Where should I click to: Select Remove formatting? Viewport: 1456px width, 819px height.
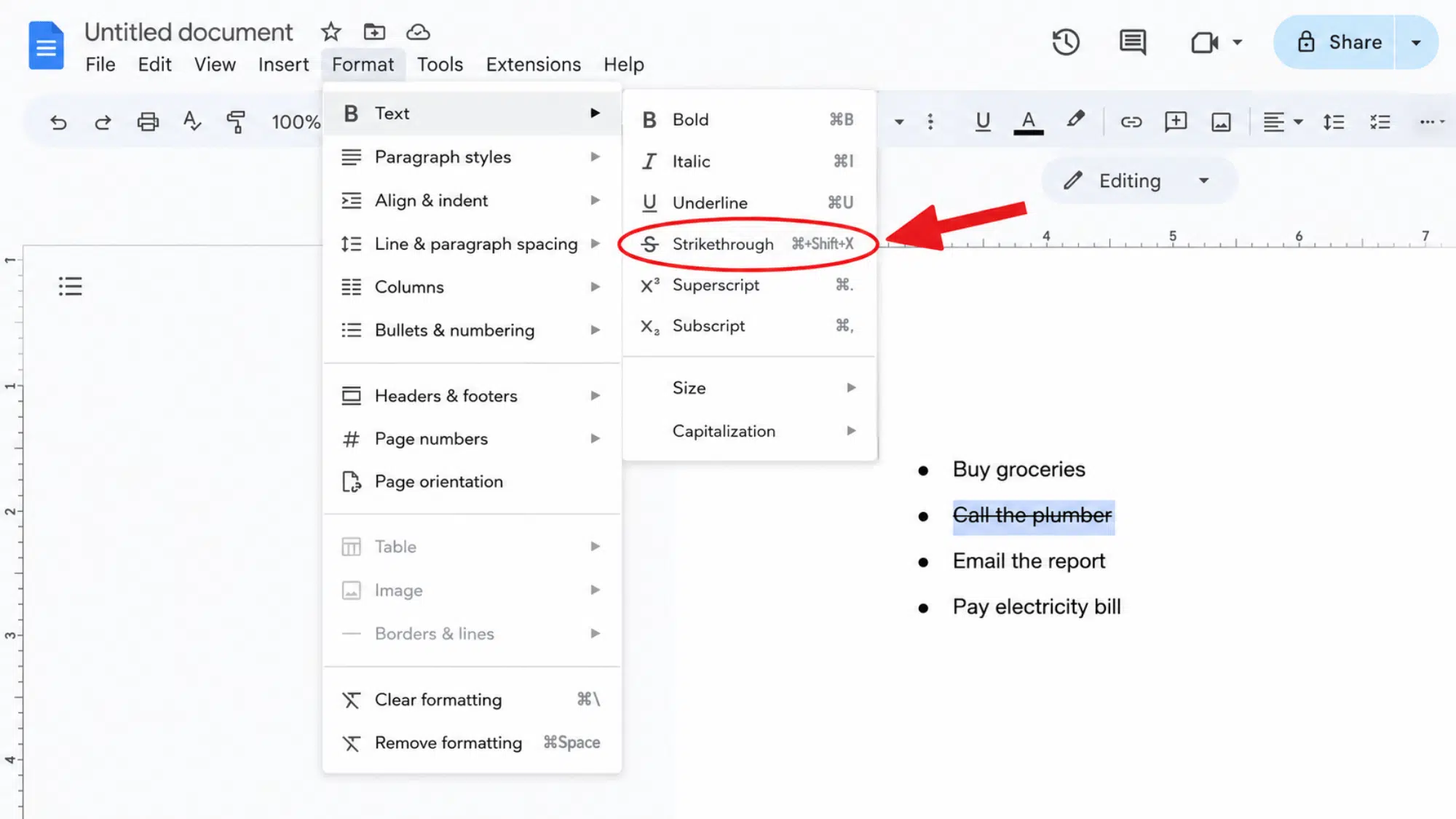point(472,743)
